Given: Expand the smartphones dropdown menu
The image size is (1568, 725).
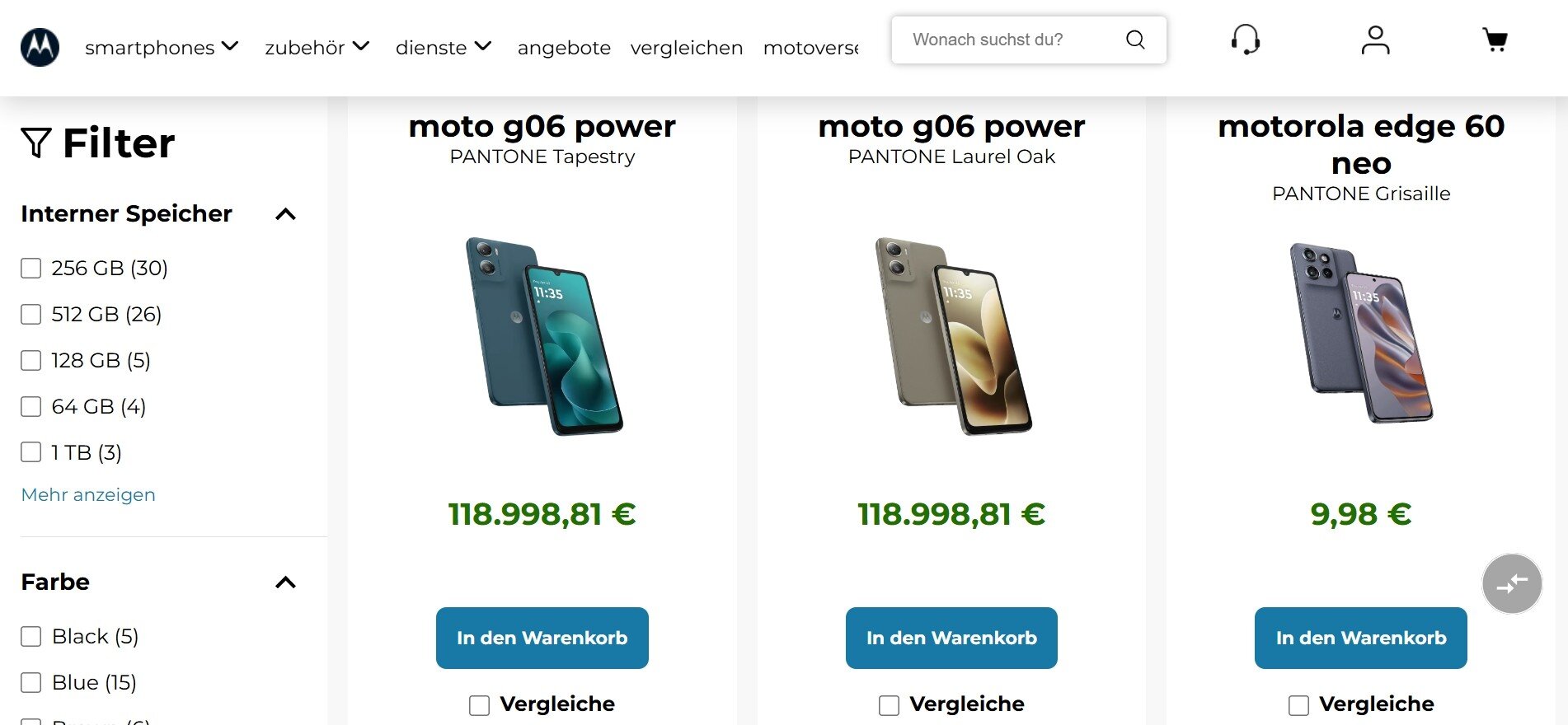Looking at the screenshot, I should (x=162, y=48).
